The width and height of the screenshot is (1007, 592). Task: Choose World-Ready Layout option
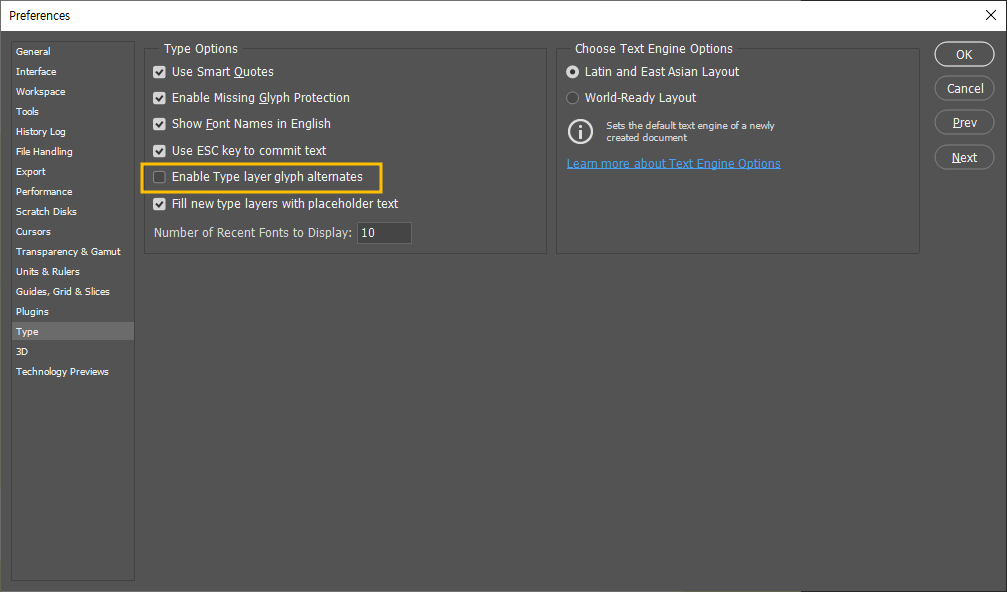572,98
